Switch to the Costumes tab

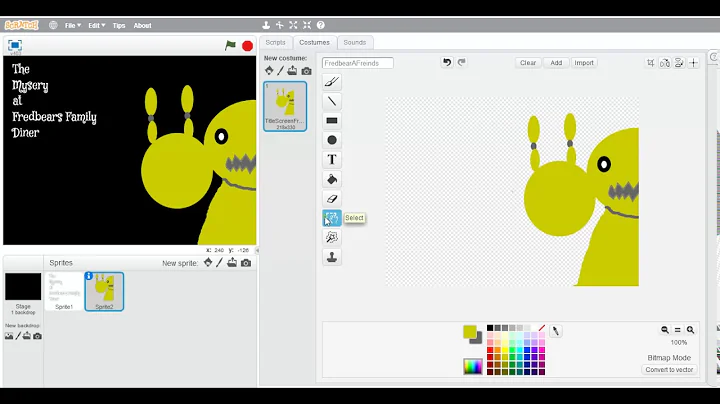click(315, 42)
